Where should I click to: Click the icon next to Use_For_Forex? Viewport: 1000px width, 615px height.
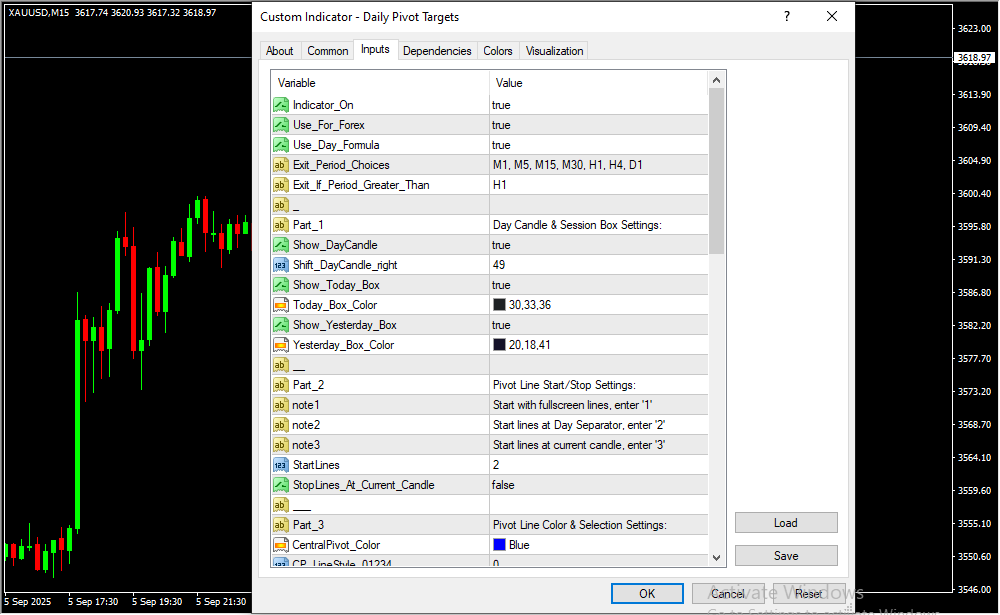coord(281,125)
